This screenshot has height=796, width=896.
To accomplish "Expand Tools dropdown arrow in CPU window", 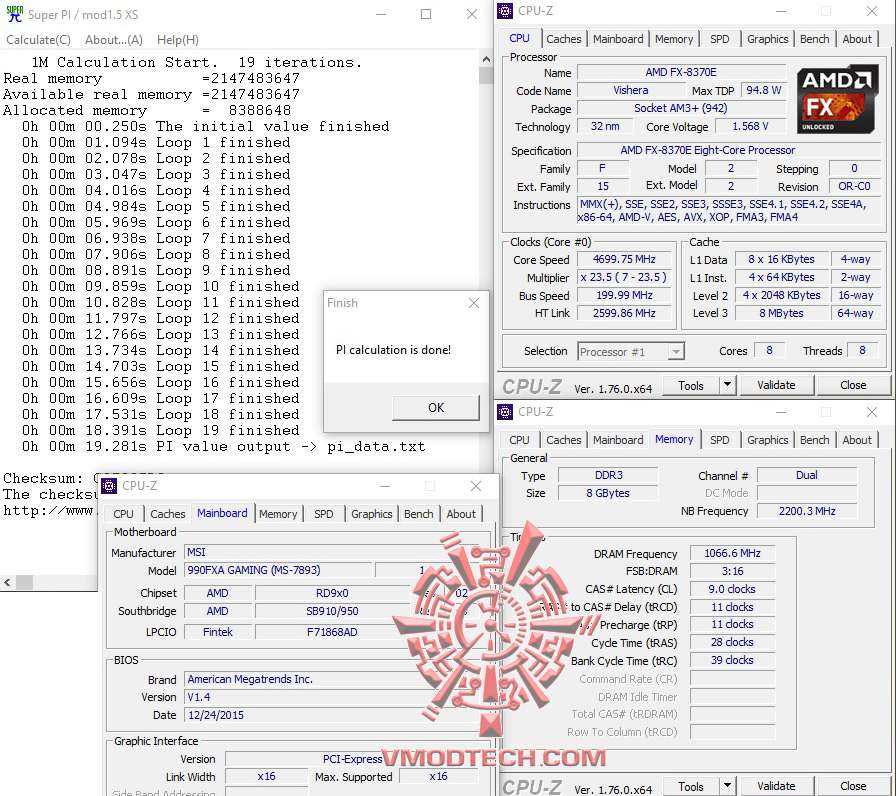I will [727, 385].
